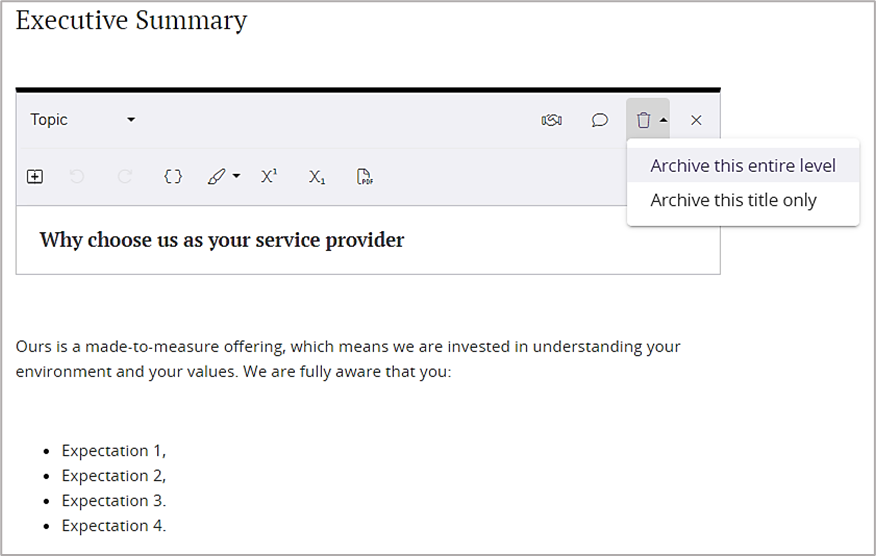Viewport: 876px width, 556px height.
Task: Expand the highlighter options arrow
Action: tap(237, 177)
